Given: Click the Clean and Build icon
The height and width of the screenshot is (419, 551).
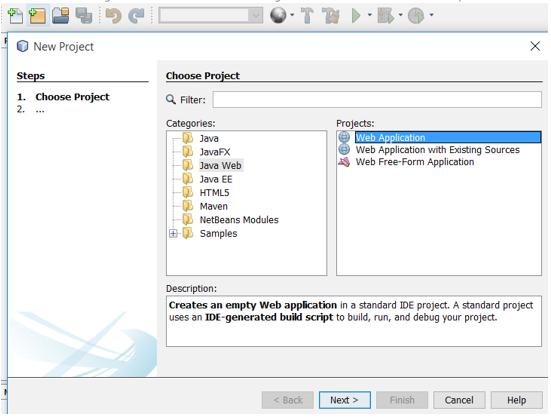Looking at the screenshot, I should coord(331,16).
